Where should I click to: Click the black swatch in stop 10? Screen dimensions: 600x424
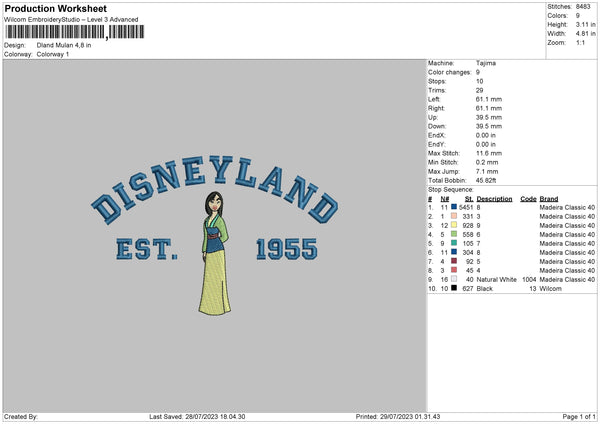[x=455, y=288]
